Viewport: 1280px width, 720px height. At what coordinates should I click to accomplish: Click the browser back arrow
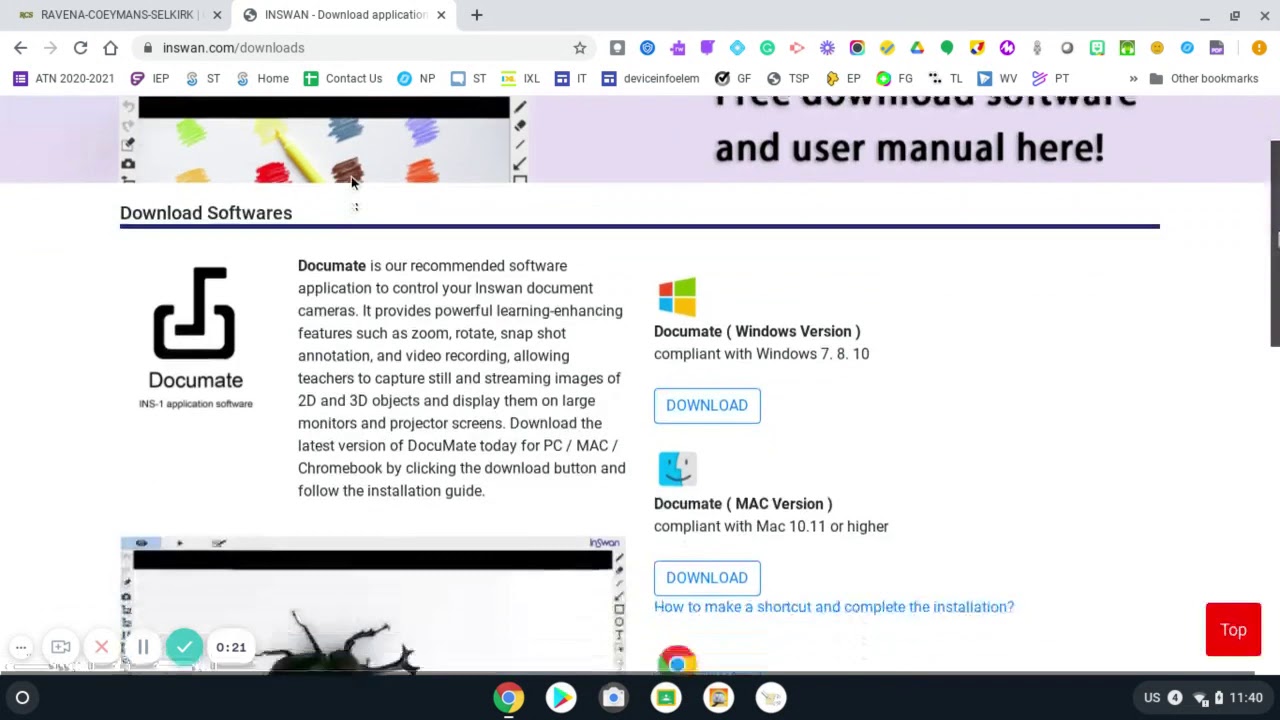click(x=20, y=47)
